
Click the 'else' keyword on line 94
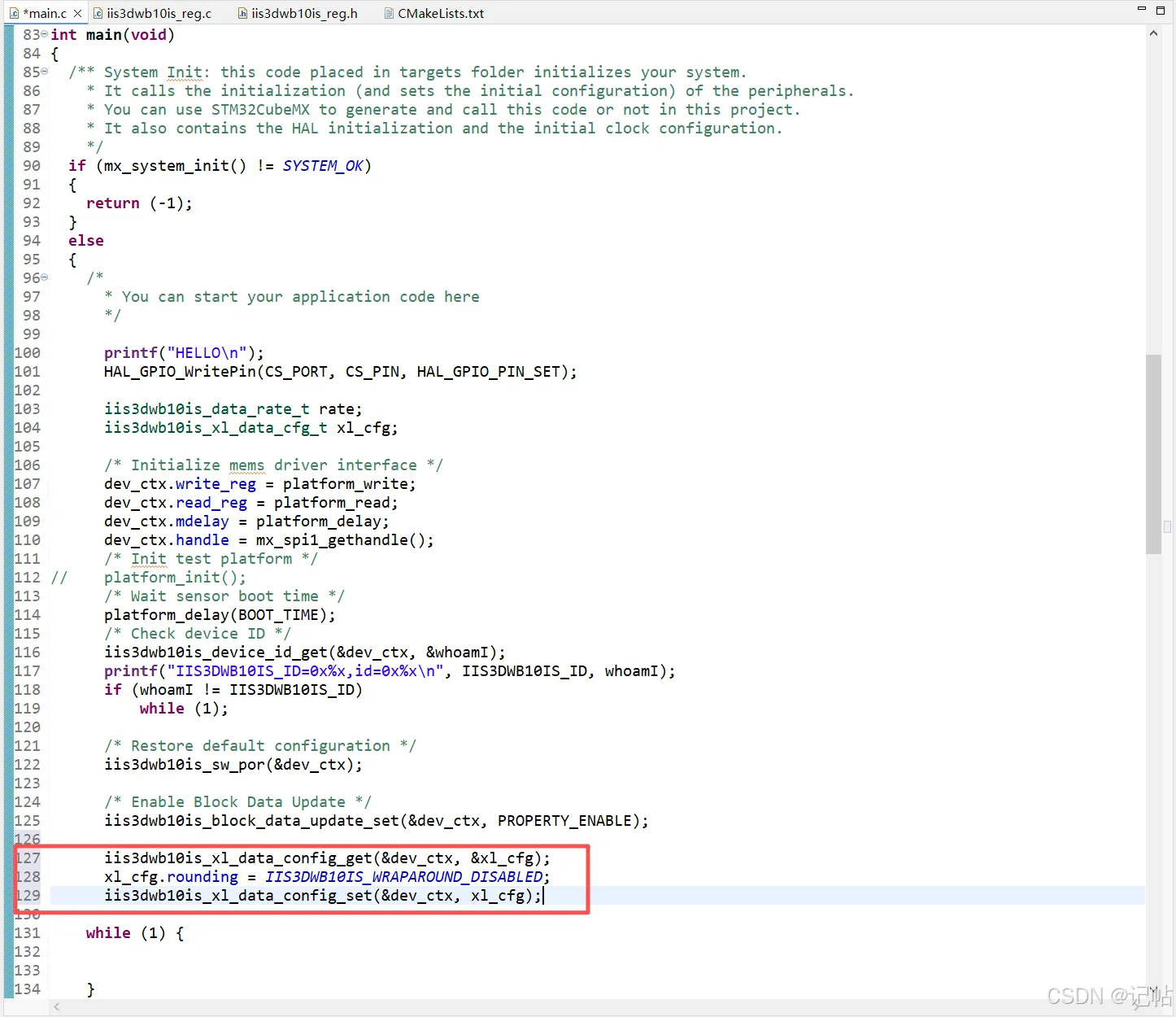(x=86, y=241)
